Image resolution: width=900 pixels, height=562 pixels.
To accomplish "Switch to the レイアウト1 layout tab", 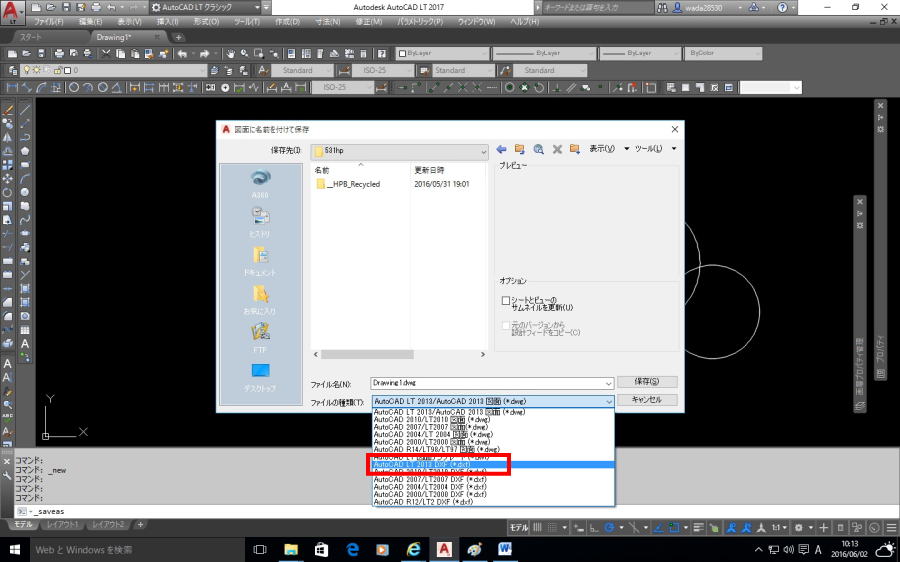I will pos(61,525).
